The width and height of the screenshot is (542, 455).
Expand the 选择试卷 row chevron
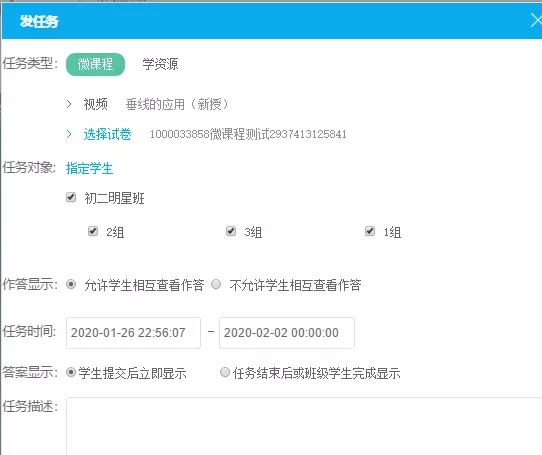[x=69, y=134]
